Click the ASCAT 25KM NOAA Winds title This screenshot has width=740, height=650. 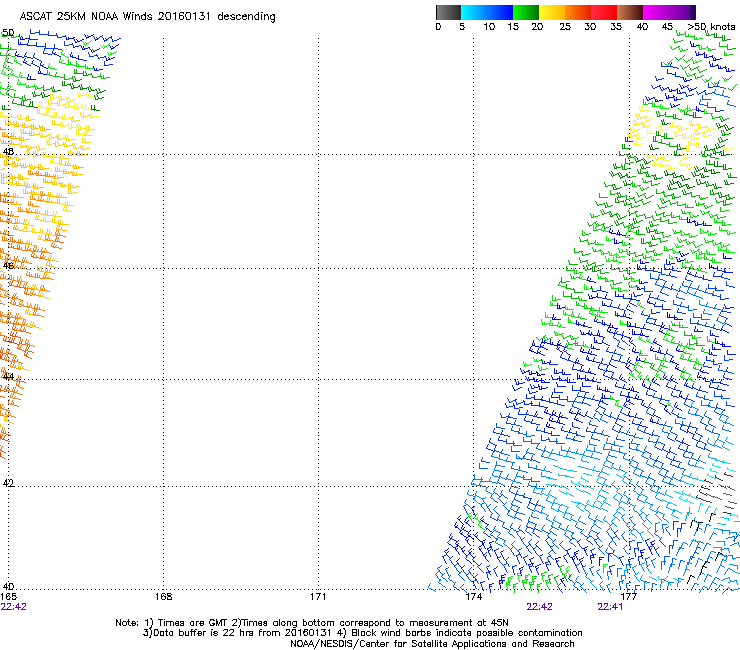[x=147, y=17]
